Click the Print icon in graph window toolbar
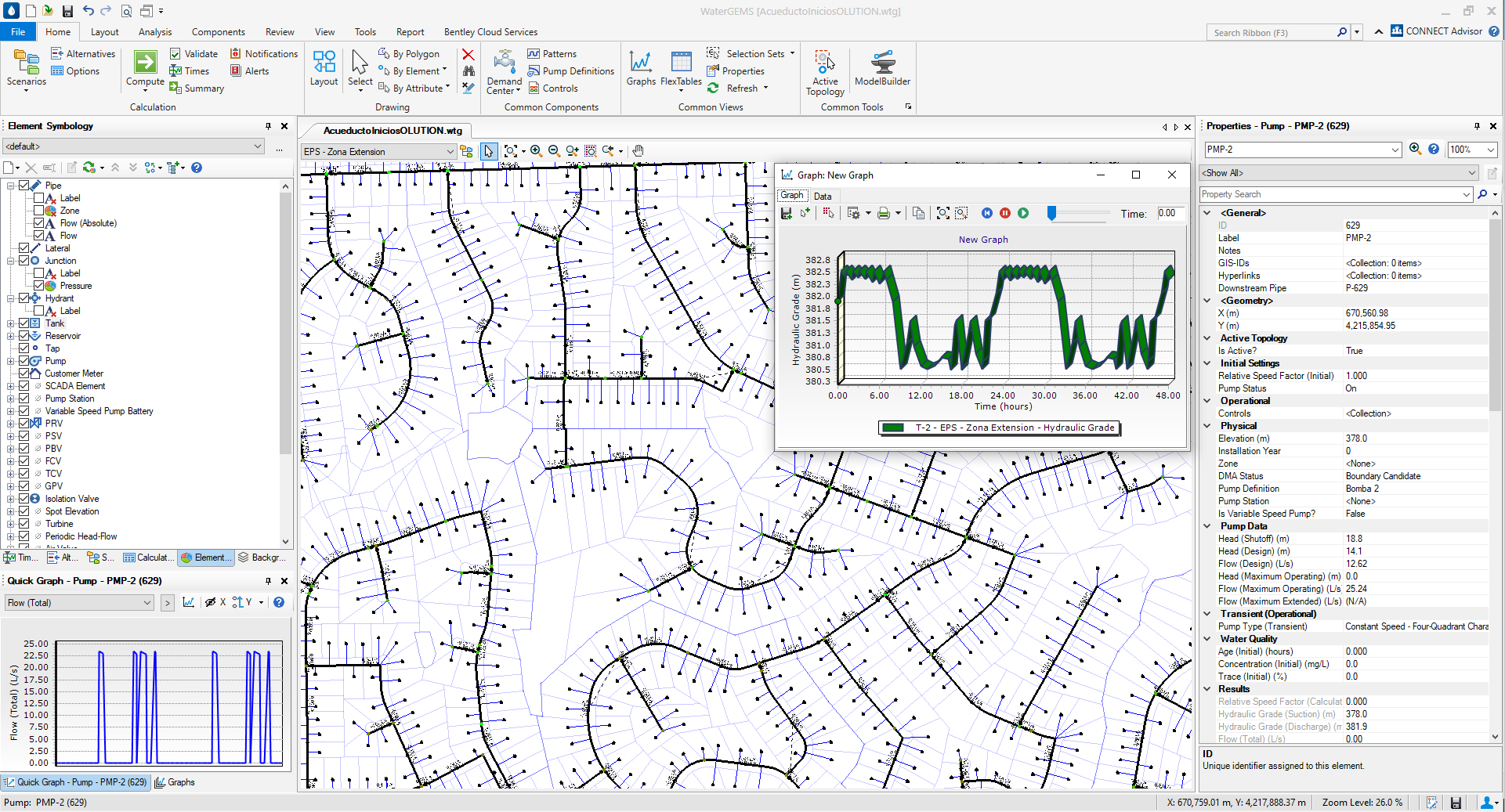Screen dimensions: 1505x812 click(x=884, y=213)
